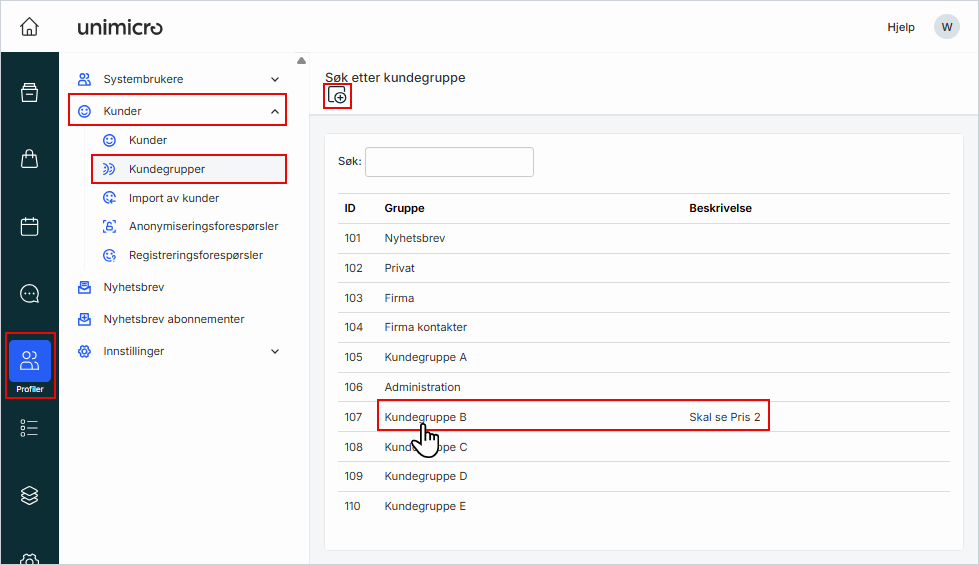This screenshot has height=565, width=979.
Task: Open the chat bubble icon in left rail
Action: tap(29, 293)
